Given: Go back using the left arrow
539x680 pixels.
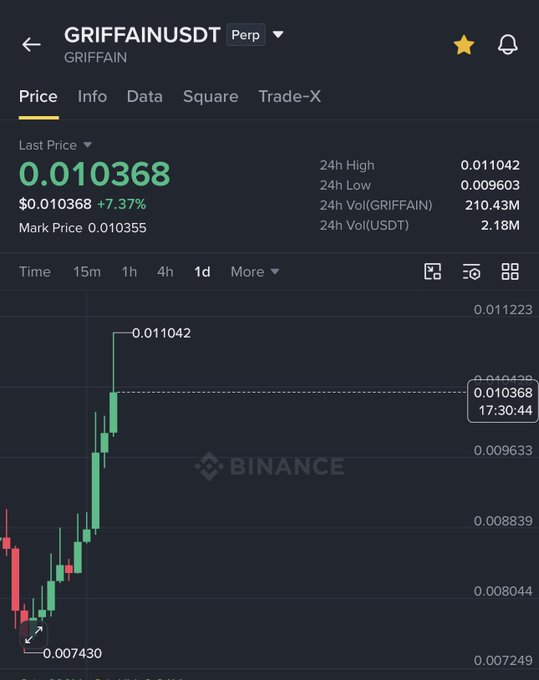Looking at the screenshot, I should click(x=31, y=44).
